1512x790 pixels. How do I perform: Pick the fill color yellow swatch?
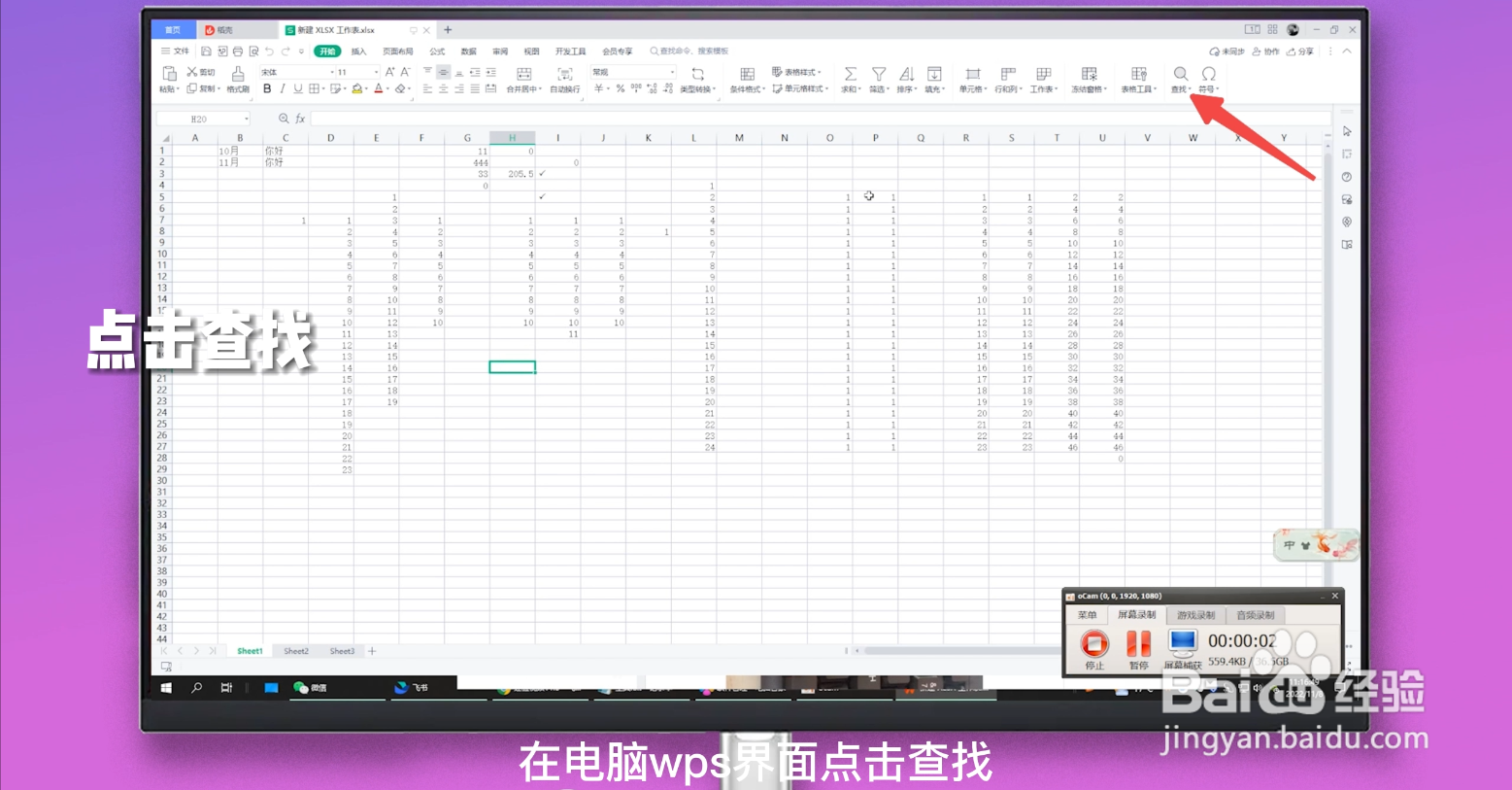point(356,89)
